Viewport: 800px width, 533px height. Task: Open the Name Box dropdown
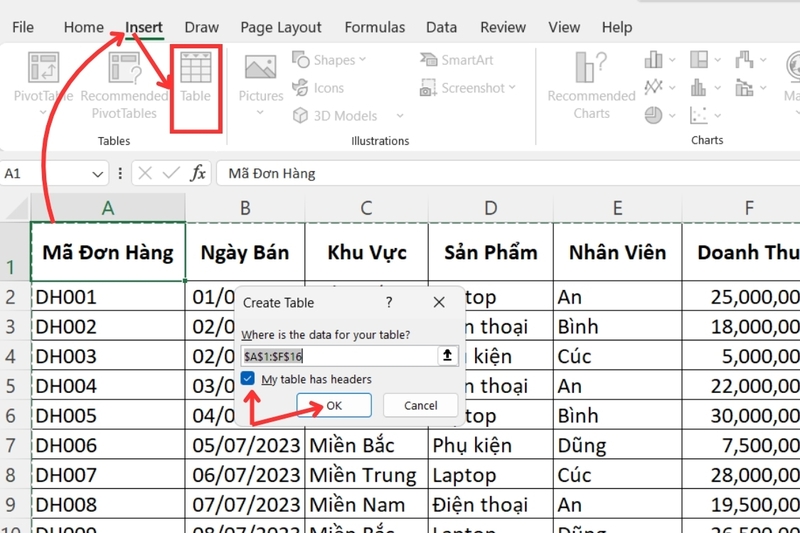tap(97, 174)
